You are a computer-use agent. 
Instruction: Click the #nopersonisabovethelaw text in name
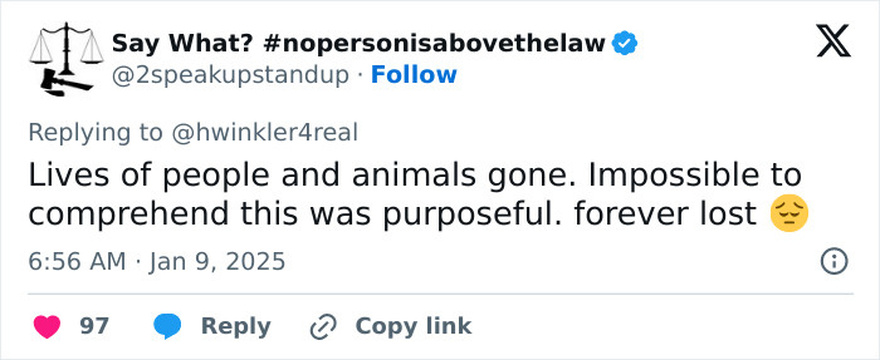[x=433, y=44]
